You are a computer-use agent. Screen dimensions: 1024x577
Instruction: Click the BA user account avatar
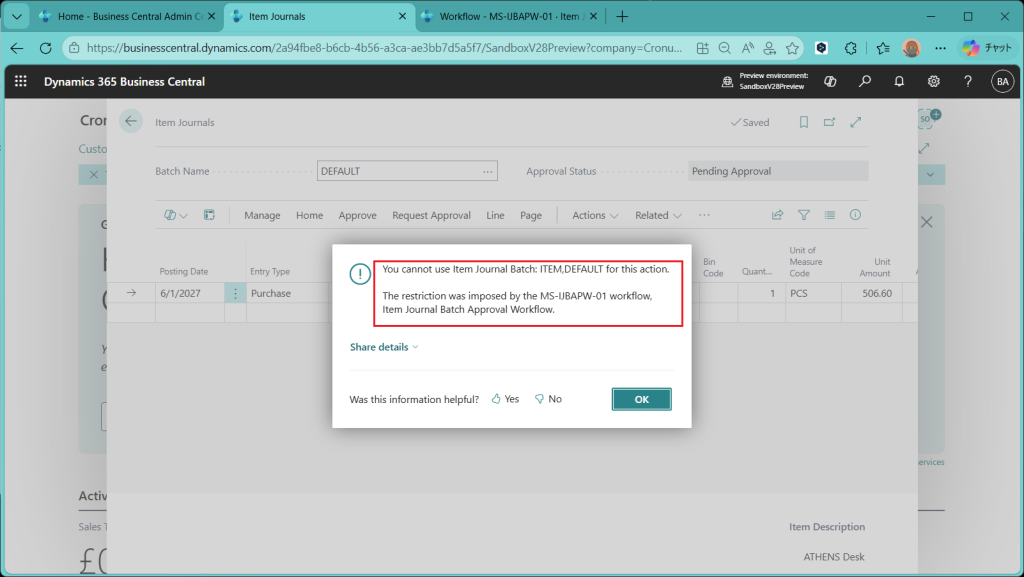click(1001, 82)
